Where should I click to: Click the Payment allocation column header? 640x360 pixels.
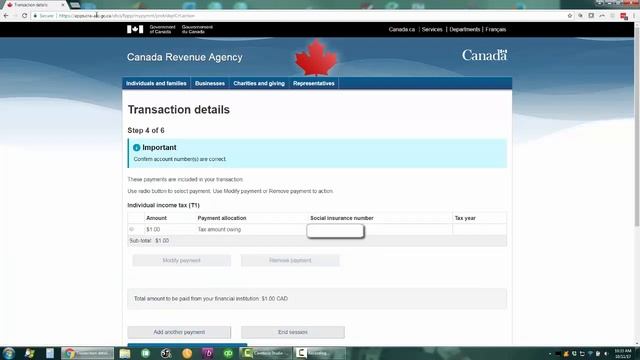point(222,218)
